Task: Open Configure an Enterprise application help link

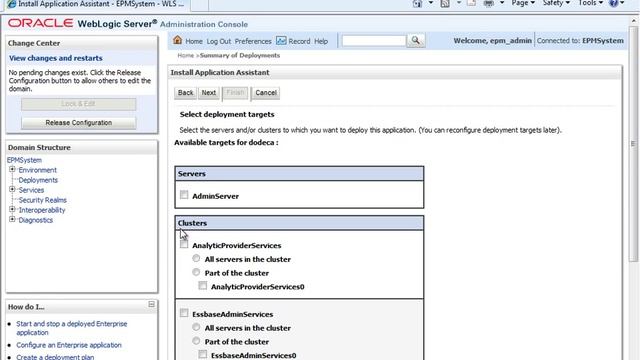Action: pos(69,345)
